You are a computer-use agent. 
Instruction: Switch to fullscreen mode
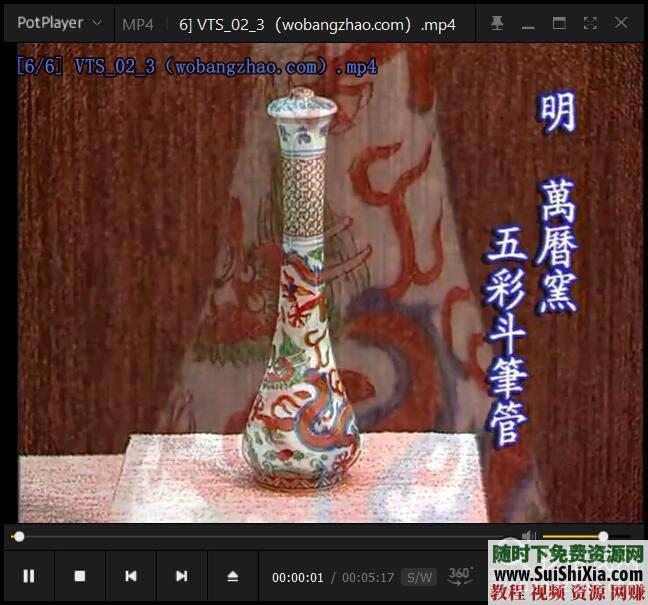point(590,23)
